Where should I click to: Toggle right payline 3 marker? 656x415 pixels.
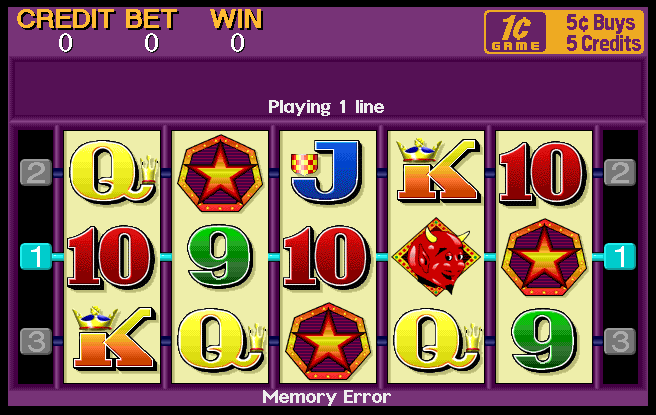pos(620,341)
